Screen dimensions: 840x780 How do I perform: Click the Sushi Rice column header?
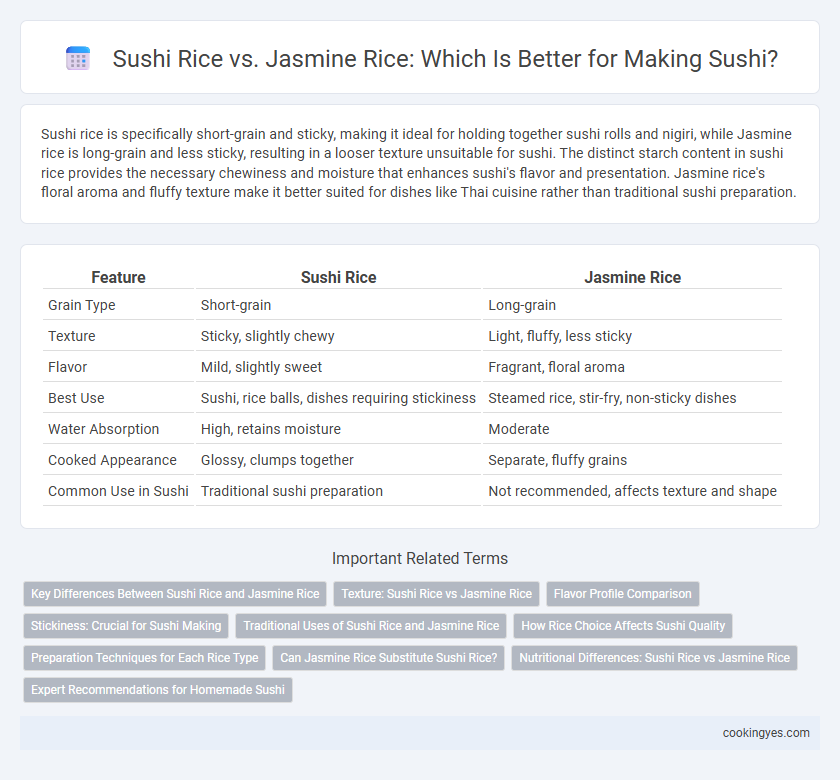pyautogui.click(x=339, y=278)
